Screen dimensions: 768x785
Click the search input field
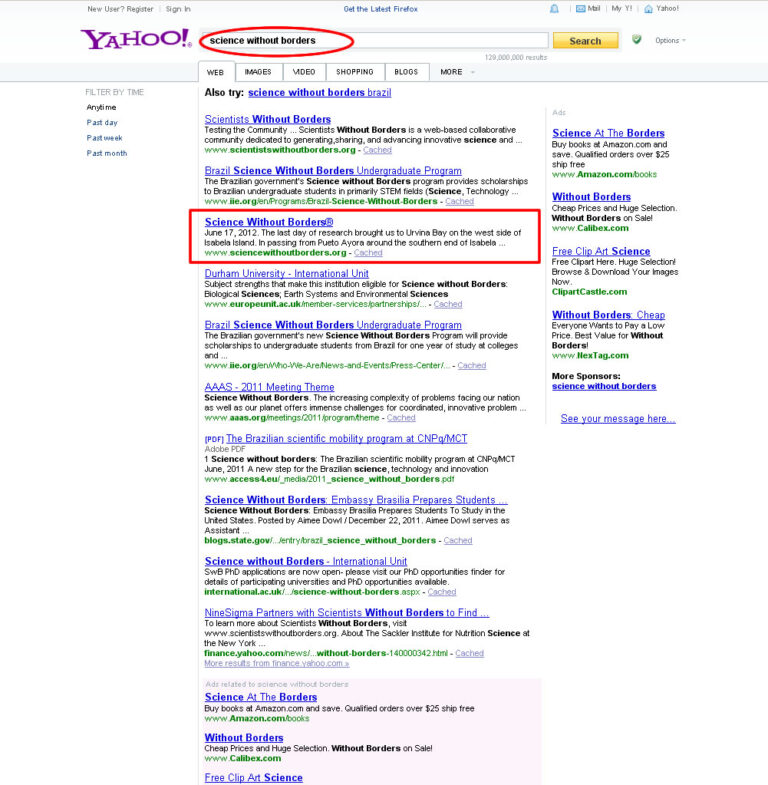point(374,41)
